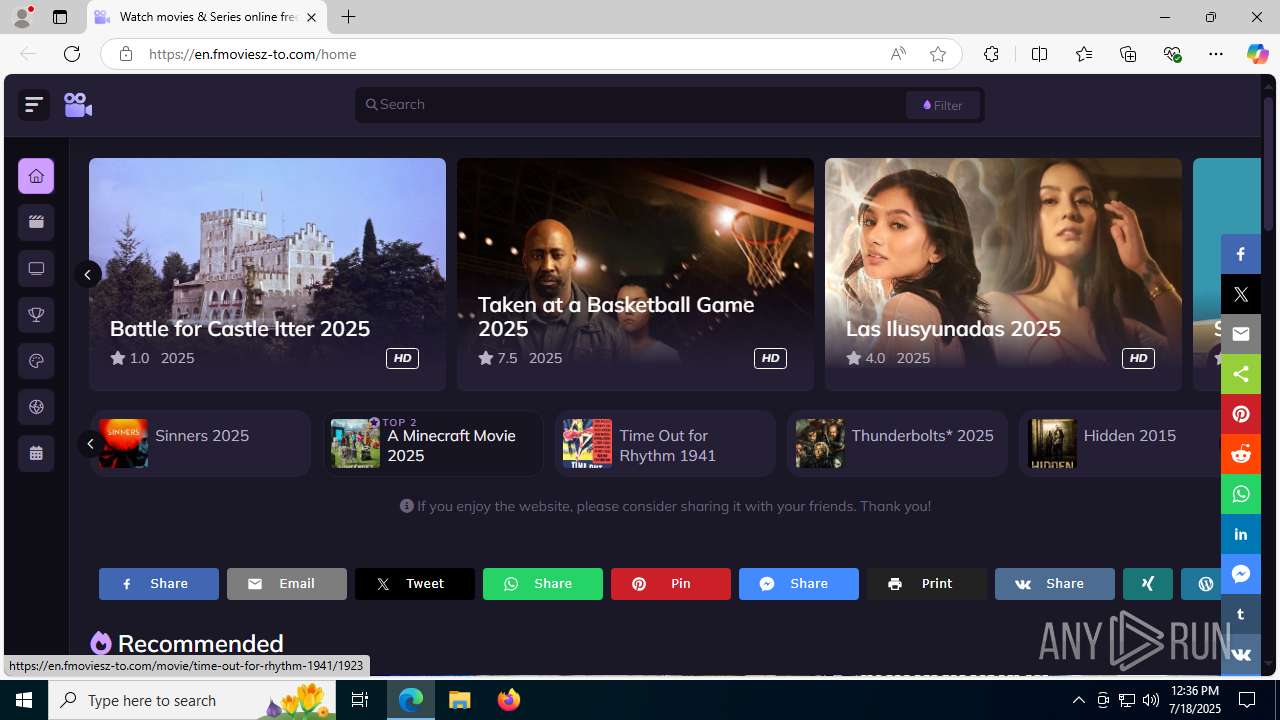This screenshot has height=720, width=1280.
Task: Click the previous arrow on featured slider
Action: (88, 274)
